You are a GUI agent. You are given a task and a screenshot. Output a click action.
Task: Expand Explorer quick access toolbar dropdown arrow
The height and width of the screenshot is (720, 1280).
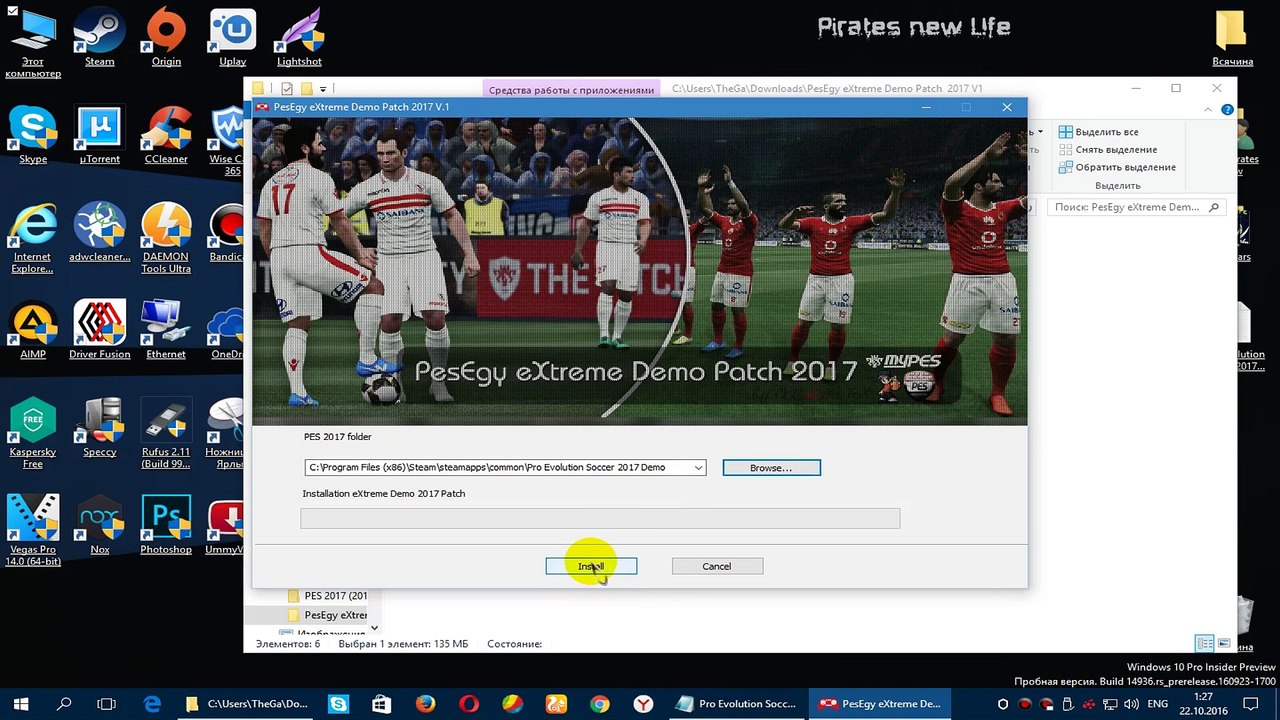323,89
